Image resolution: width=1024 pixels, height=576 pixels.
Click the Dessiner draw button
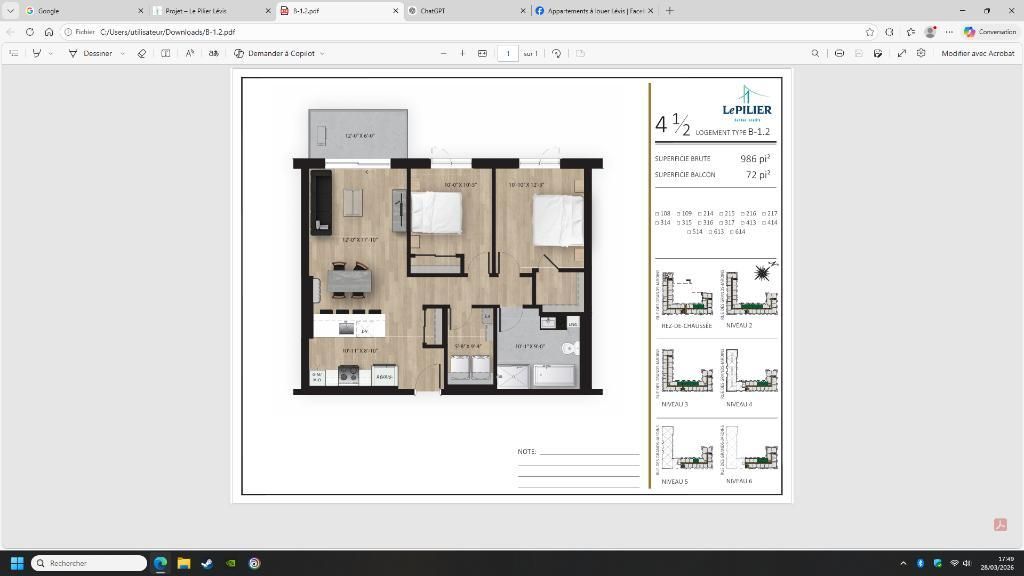[90, 53]
